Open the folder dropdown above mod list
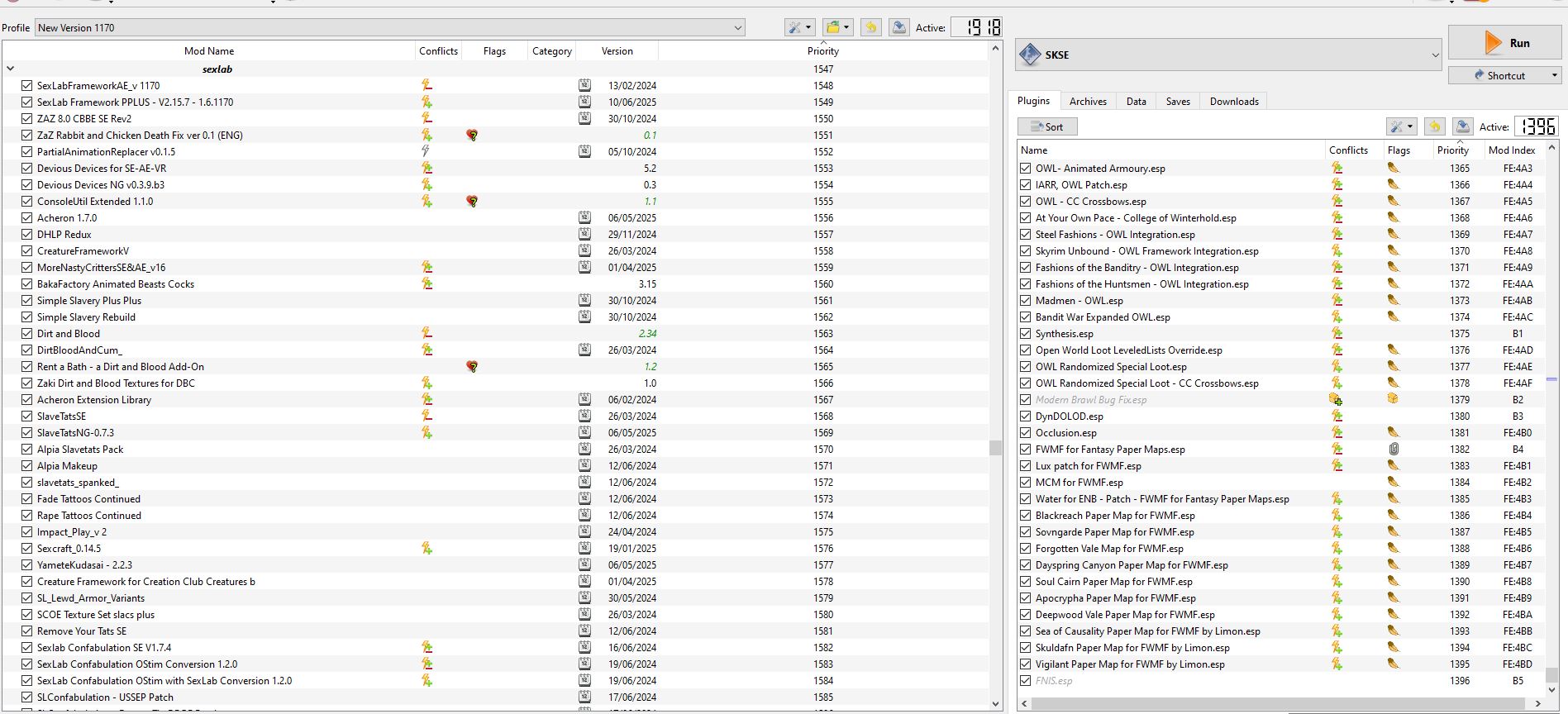This screenshot has width=1568, height=714. (837, 27)
